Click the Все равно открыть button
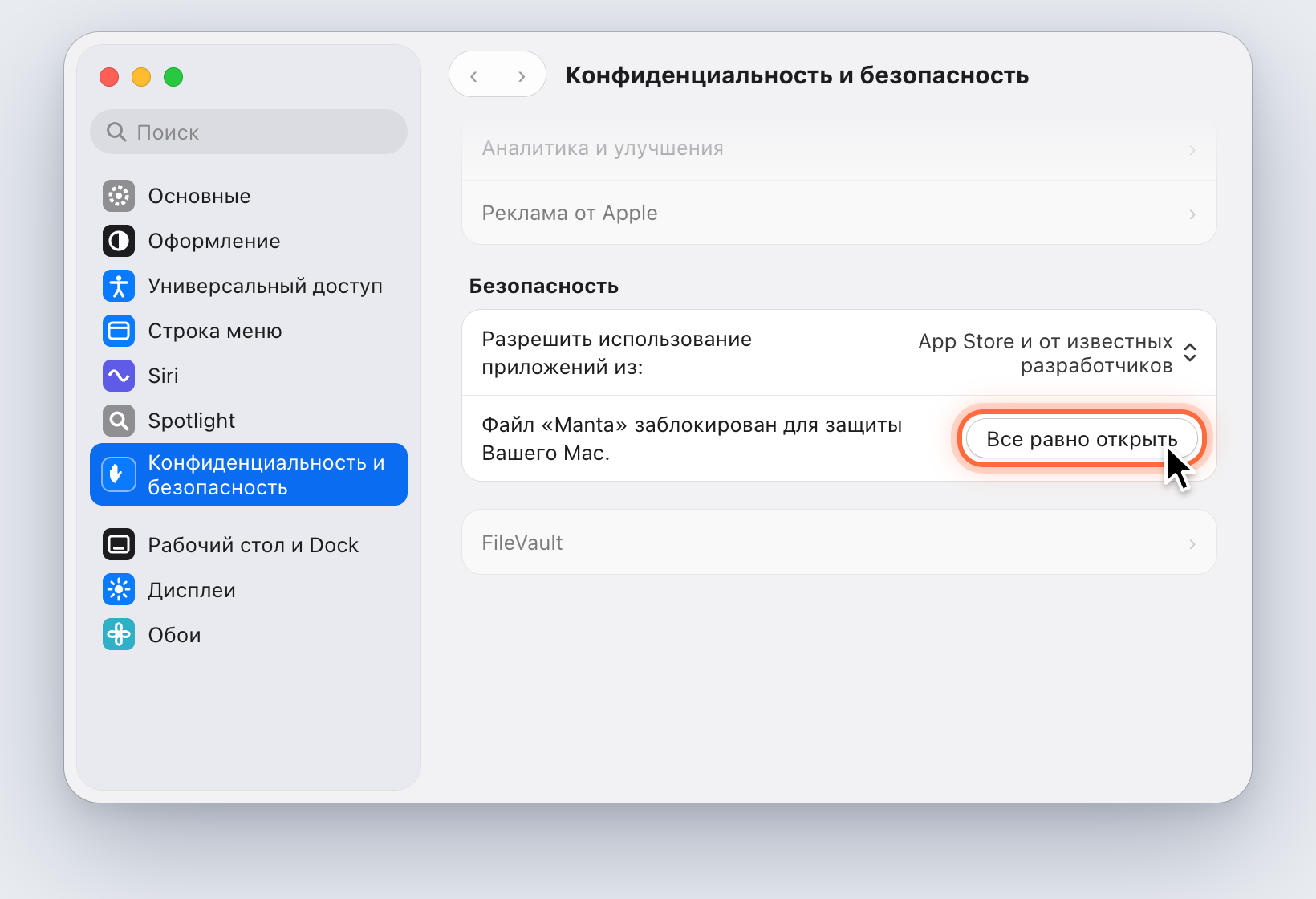1316x899 pixels. 1082,439
